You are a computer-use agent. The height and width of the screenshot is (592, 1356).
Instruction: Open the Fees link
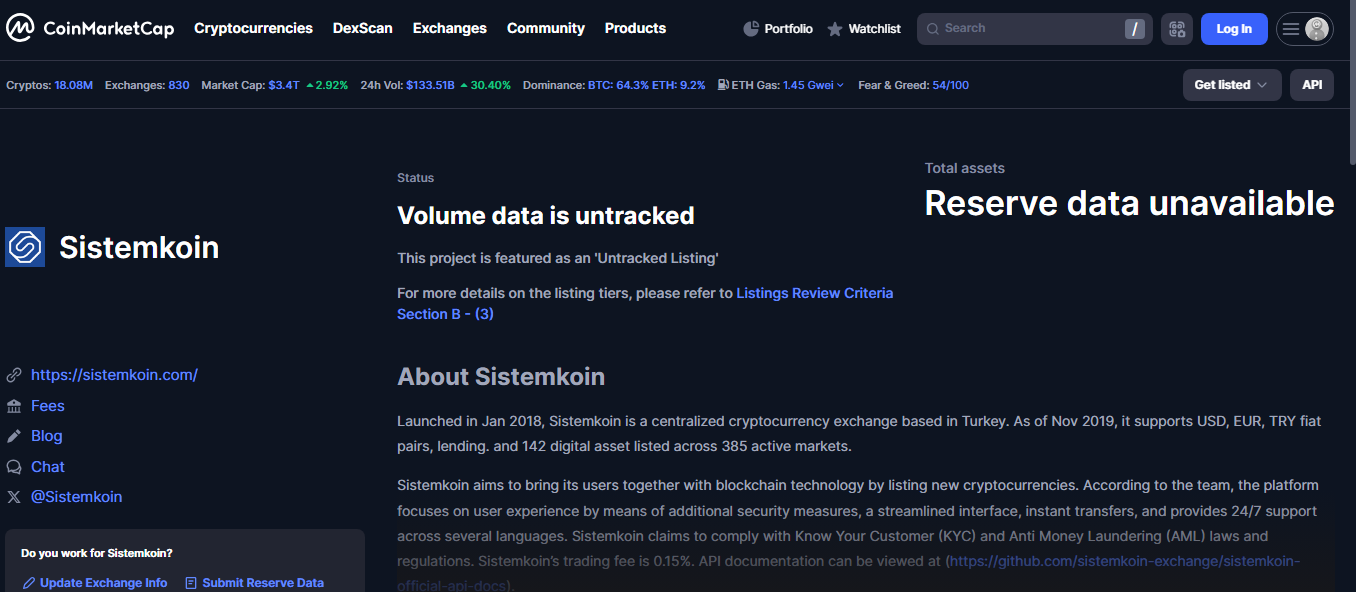click(47, 406)
